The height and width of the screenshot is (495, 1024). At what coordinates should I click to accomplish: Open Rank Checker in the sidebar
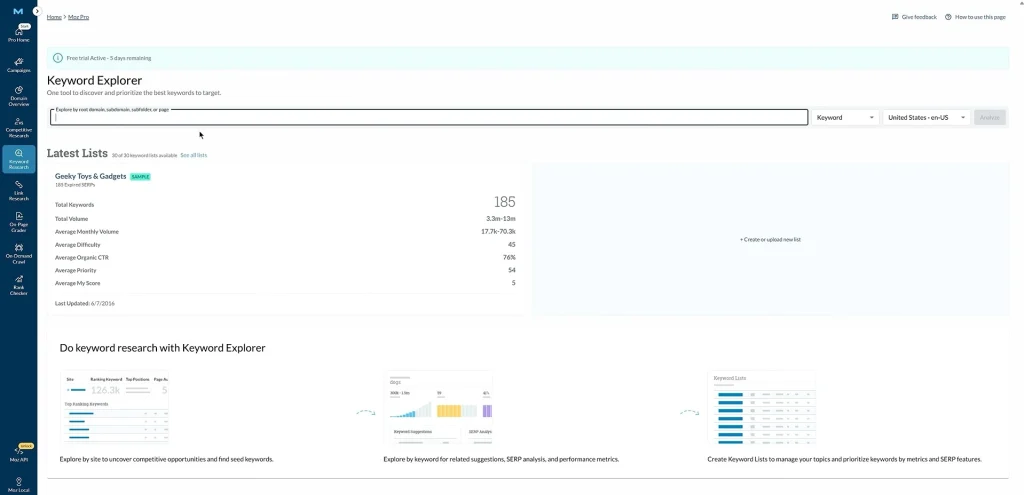click(18, 285)
